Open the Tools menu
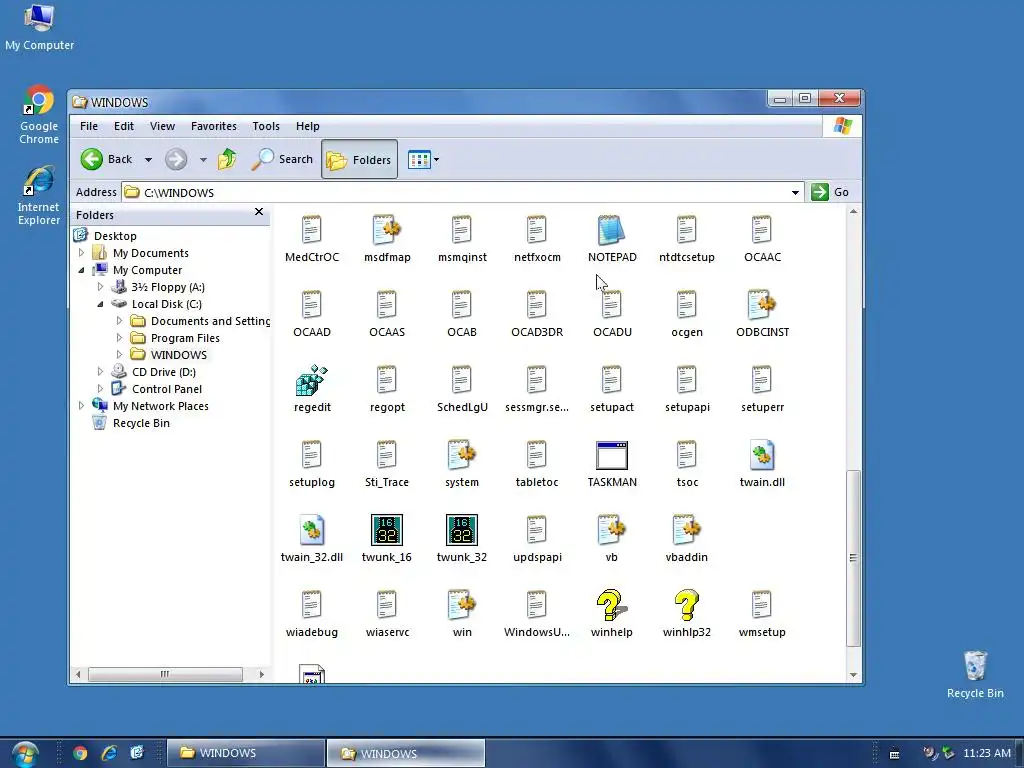The image size is (1024, 768). tap(266, 126)
